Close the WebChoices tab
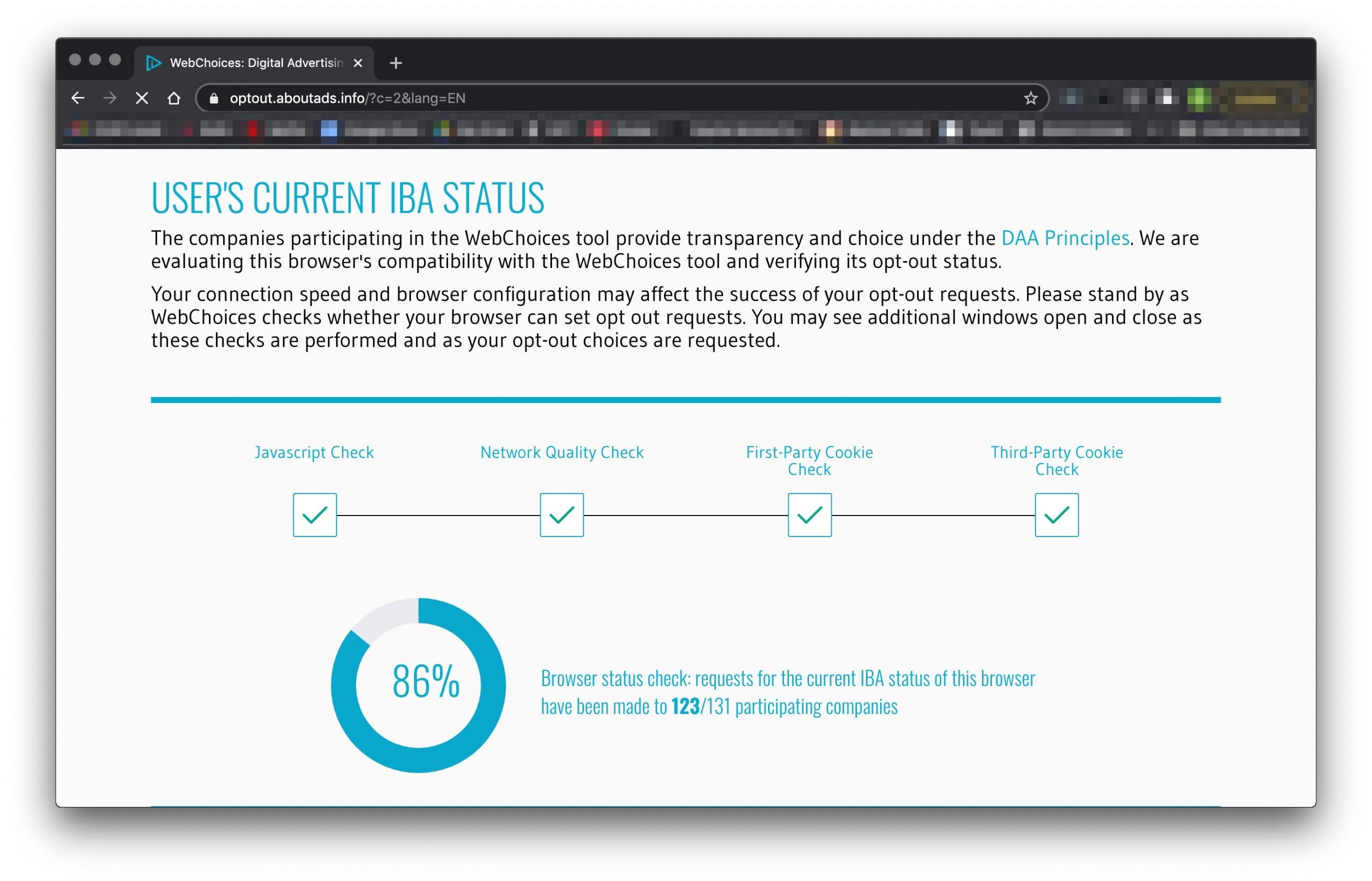 coord(357,63)
